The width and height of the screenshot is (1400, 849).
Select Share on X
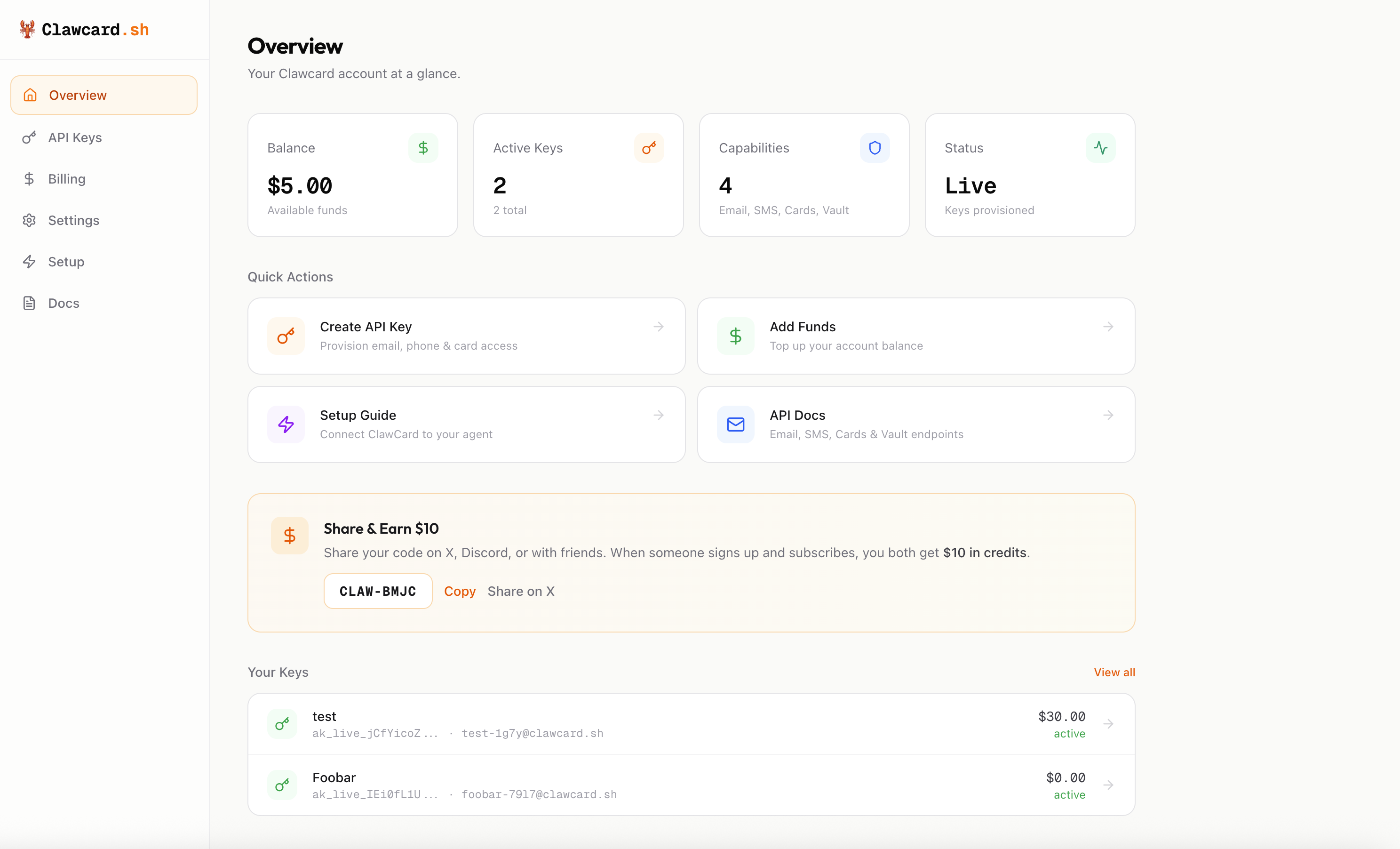[x=521, y=591]
